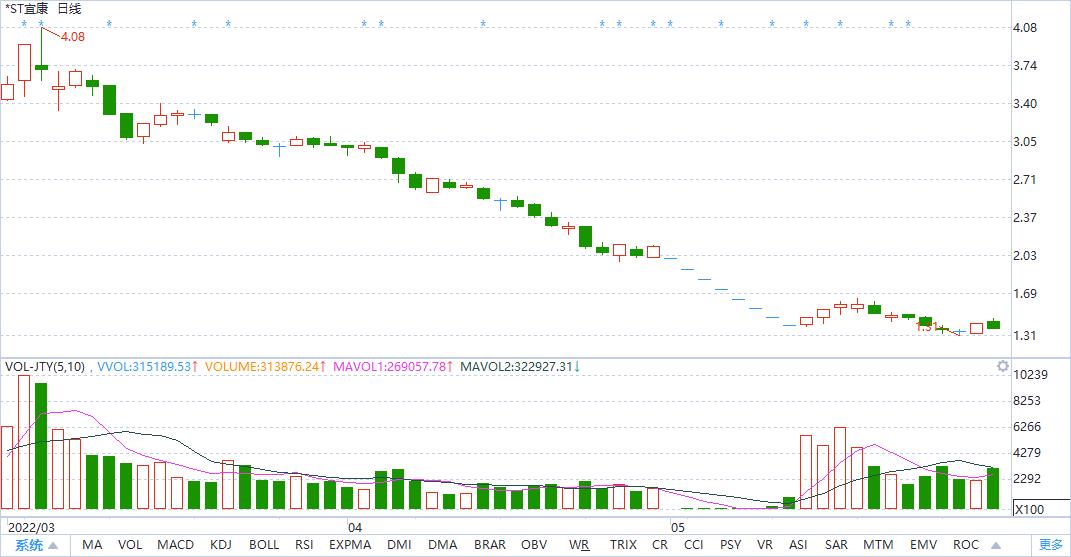Open the EMV indicator tab
Image resolution: width=1071 pixels, height=557 pixels.
coord(923,545)
